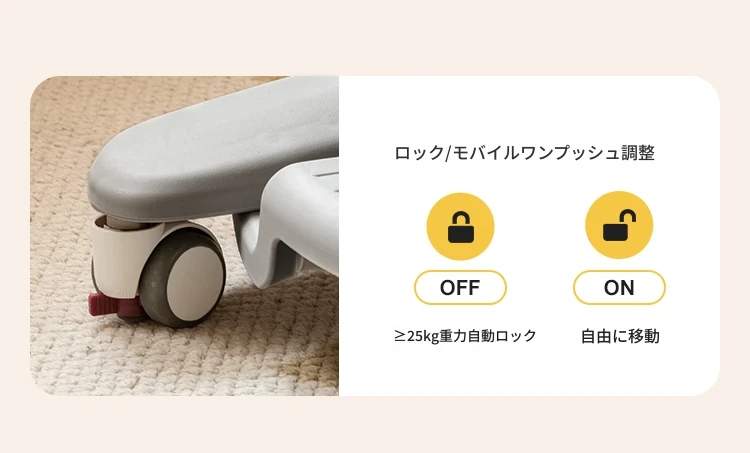This screenshot has width=750, height=453.
Task: Click the caster swivel stem under base
Action: (121, 221)
